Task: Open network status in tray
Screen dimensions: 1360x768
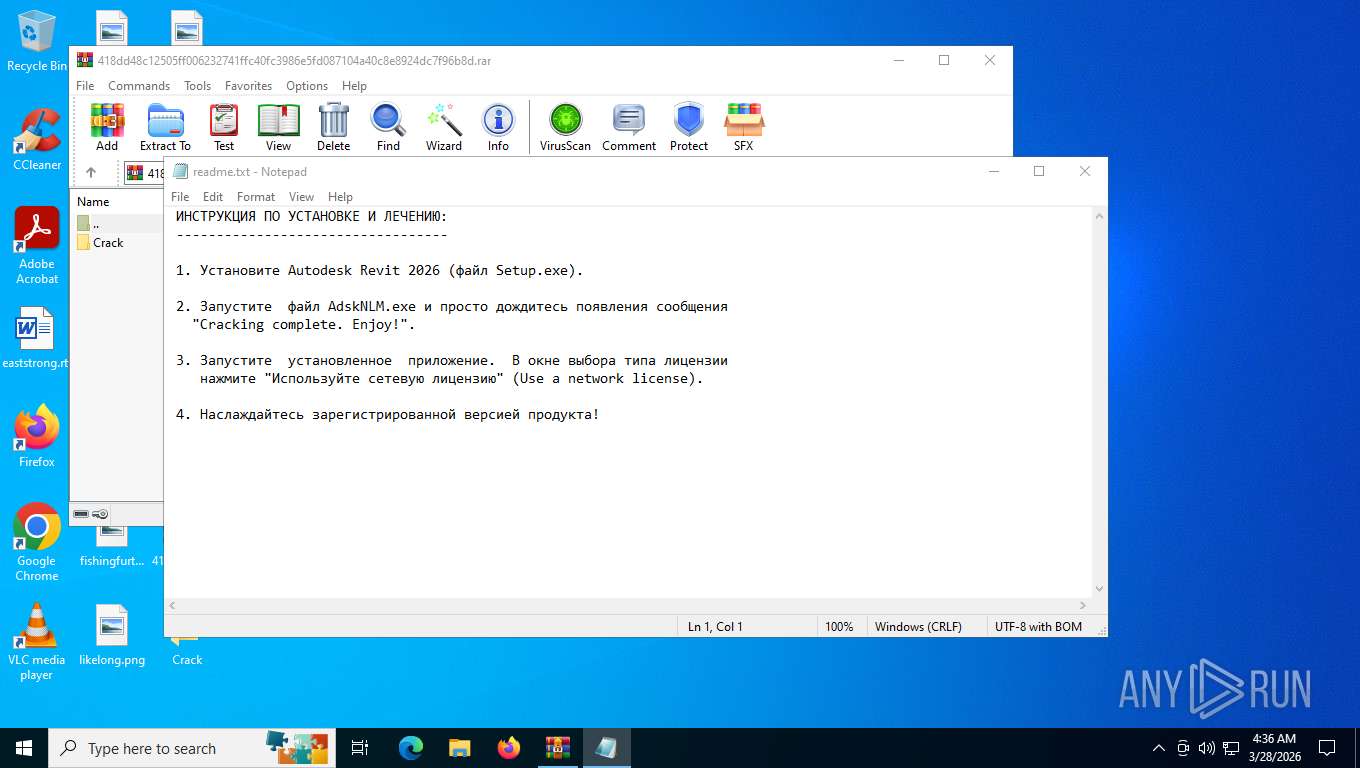Action: [x=1230, y=748]
